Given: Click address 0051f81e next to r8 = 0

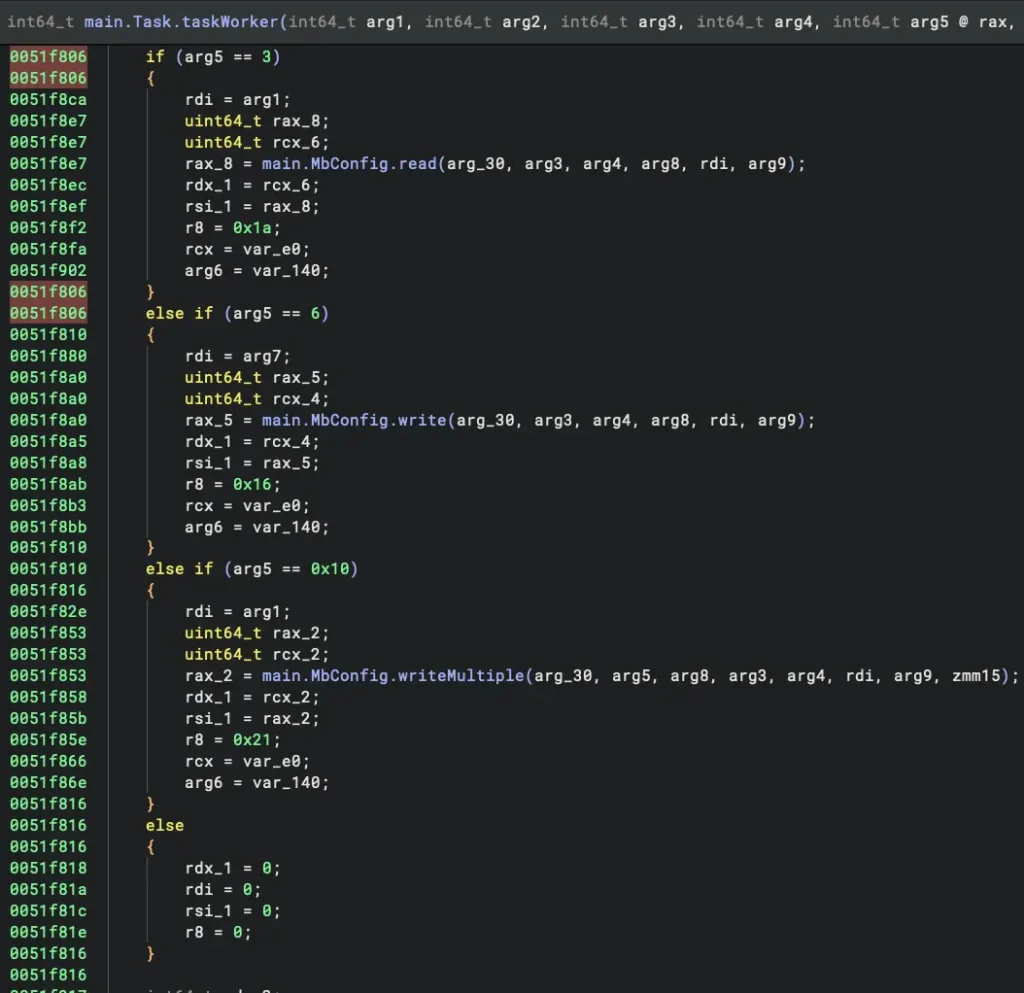Looking at the screenshot, I should pyautogui.click(x=48, y=932).
